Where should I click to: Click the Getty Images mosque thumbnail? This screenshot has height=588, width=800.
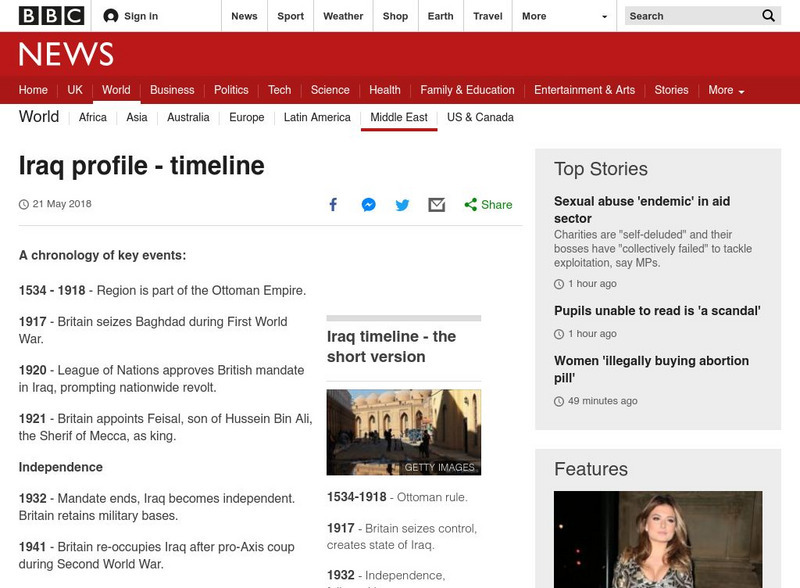pyautogui.click(x=404, y=432)
